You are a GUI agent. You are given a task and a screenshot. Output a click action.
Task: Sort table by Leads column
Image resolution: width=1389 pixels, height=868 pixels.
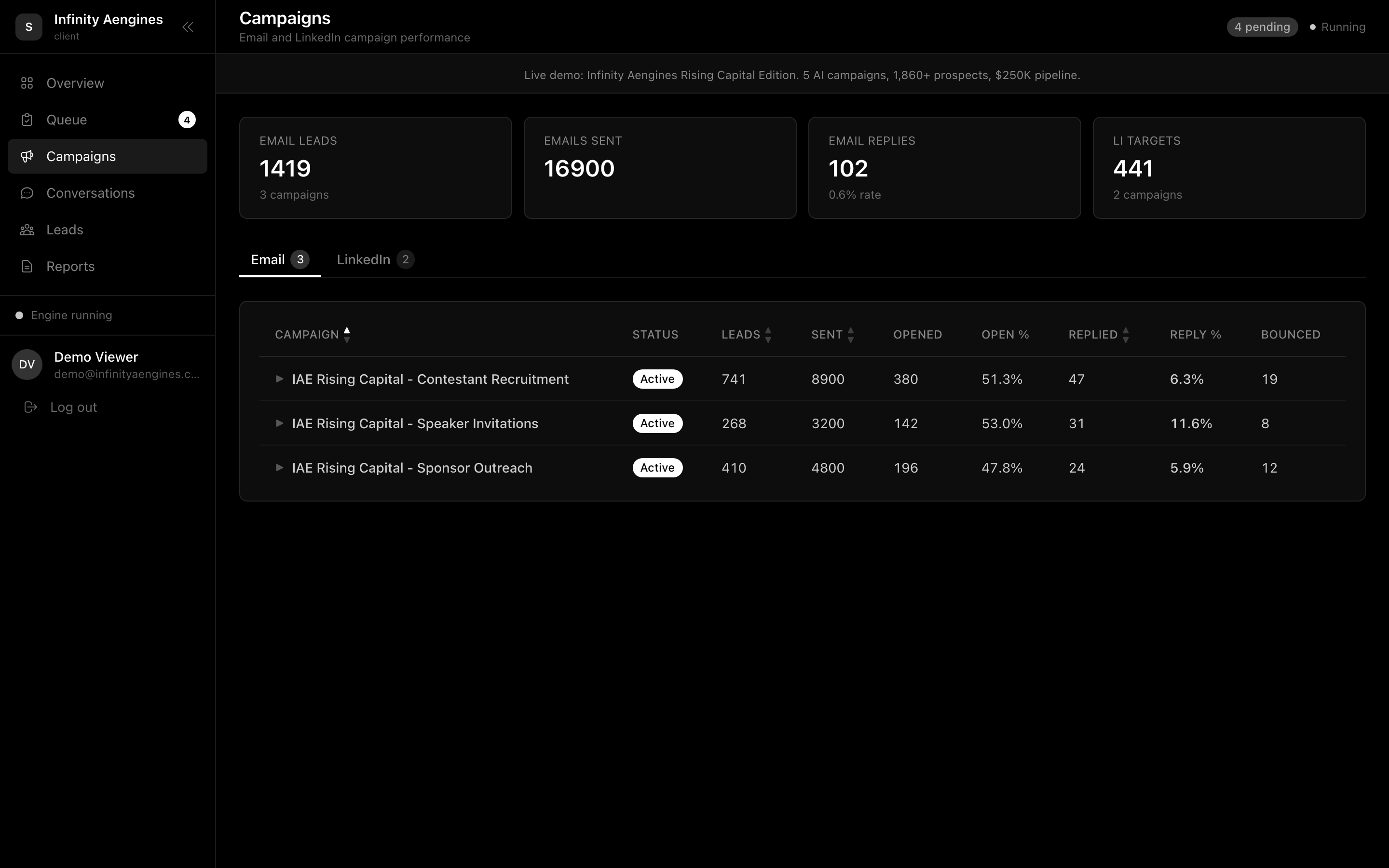(768, 335)
